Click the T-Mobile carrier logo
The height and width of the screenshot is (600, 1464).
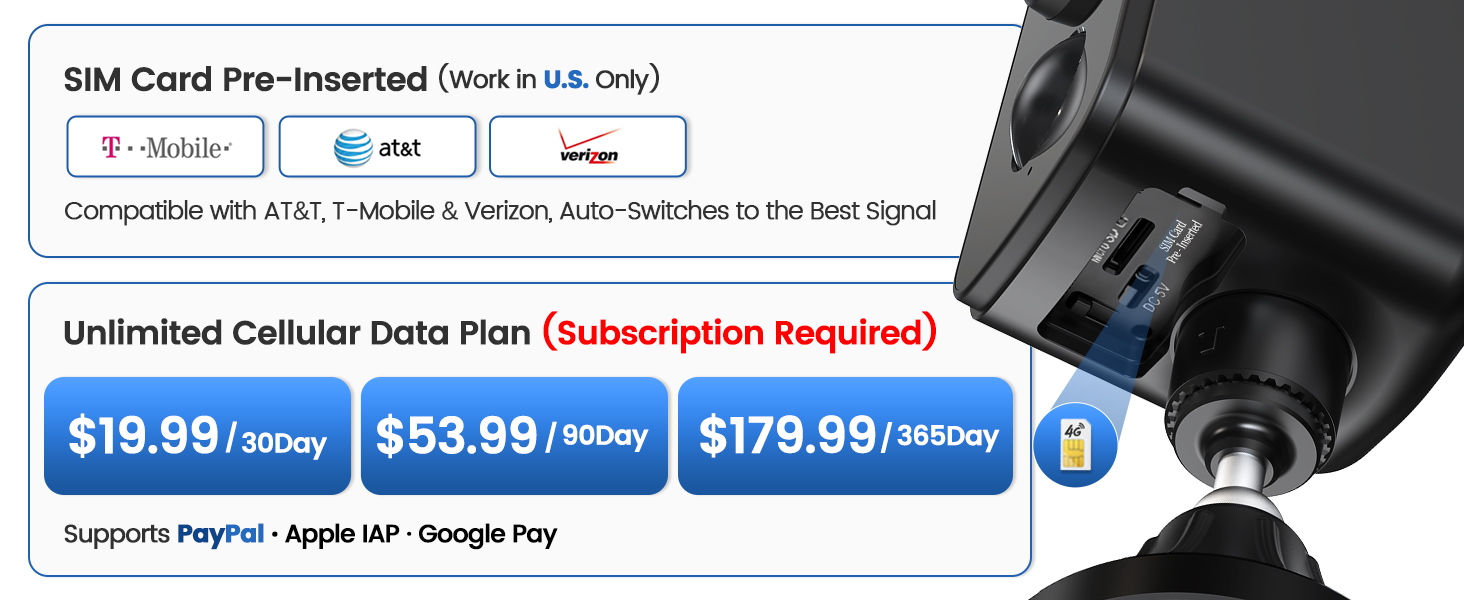coord(166,148)
